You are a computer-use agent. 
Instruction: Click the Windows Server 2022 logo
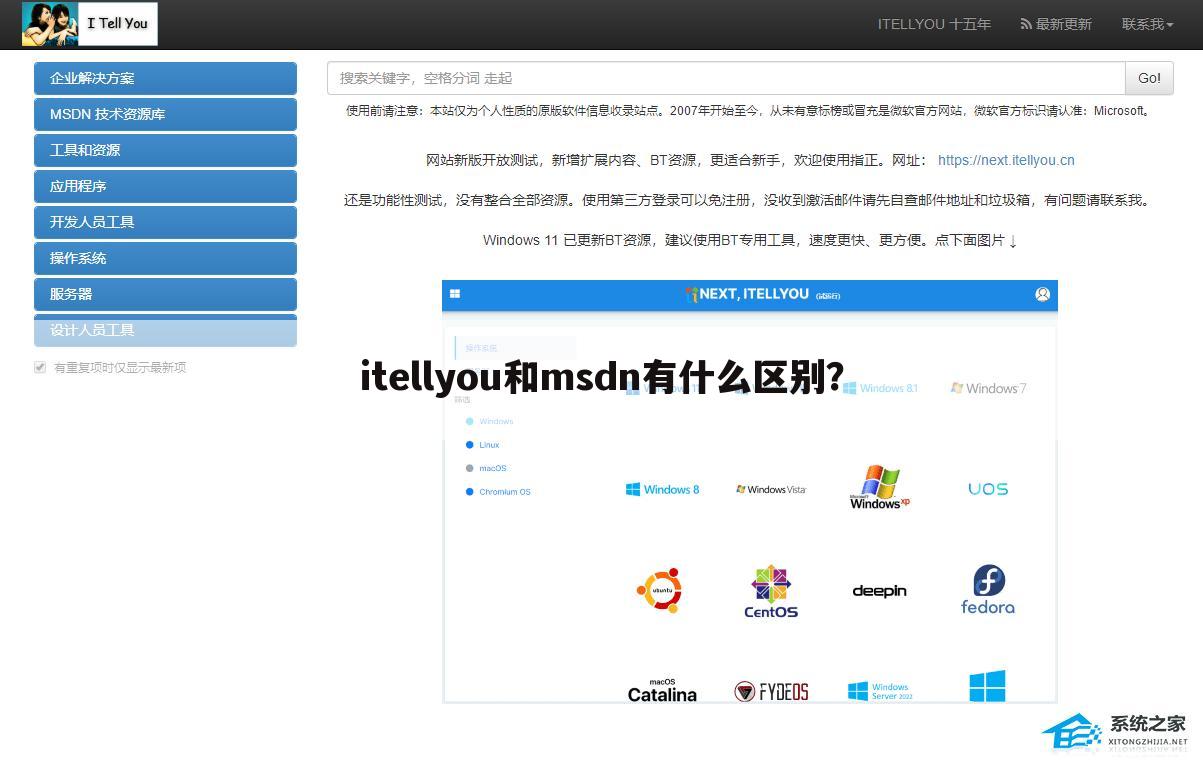pyautogui.click(x=880, y=691)
